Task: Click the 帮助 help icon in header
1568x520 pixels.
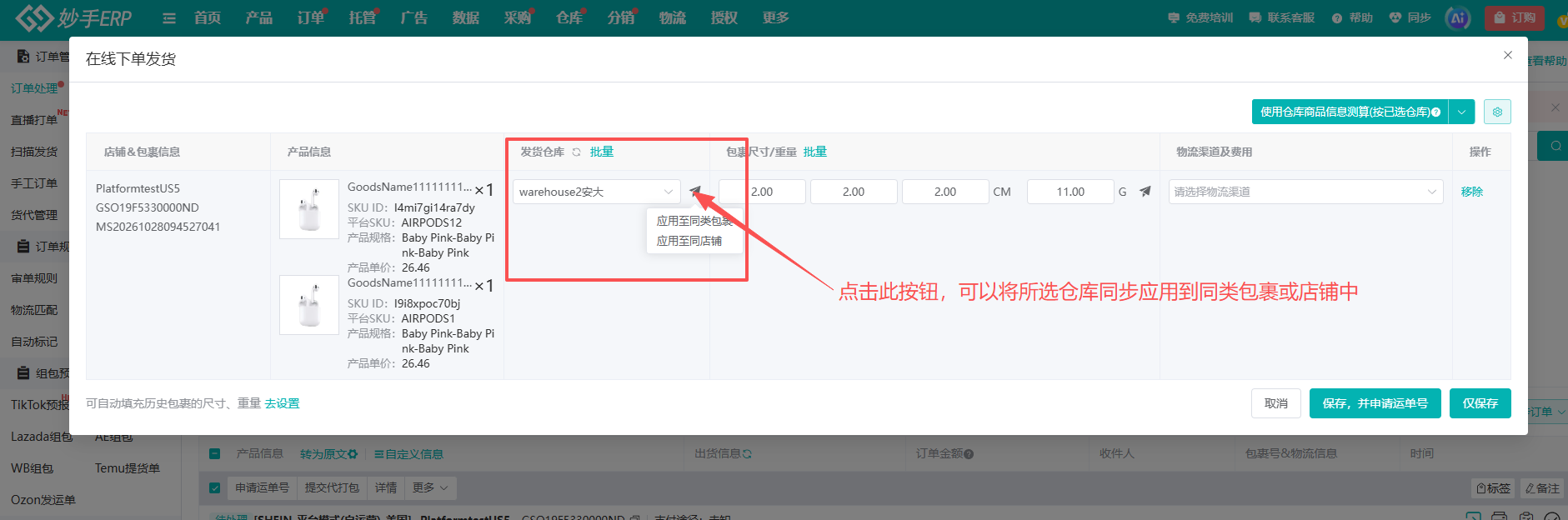Action: pyautogui.click(x=1337, y=17)
